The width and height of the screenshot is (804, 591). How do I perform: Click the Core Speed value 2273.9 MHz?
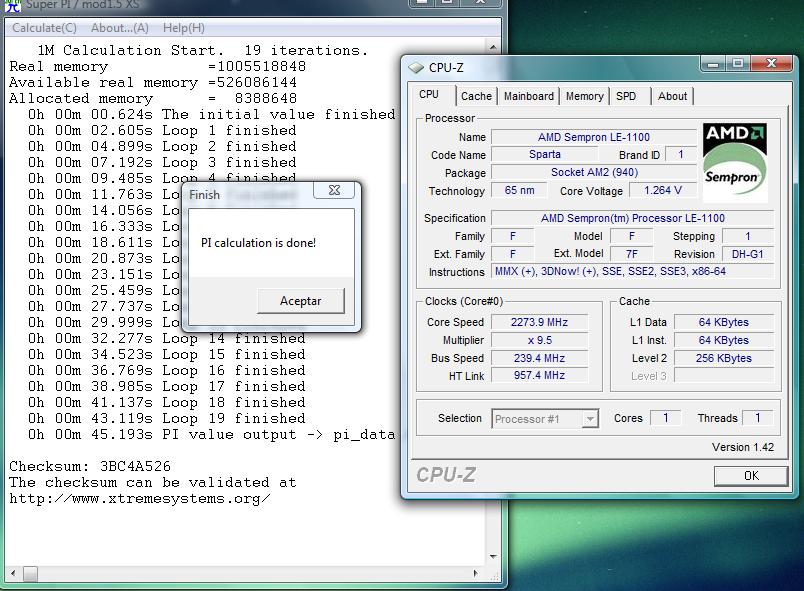pos(539,322)
